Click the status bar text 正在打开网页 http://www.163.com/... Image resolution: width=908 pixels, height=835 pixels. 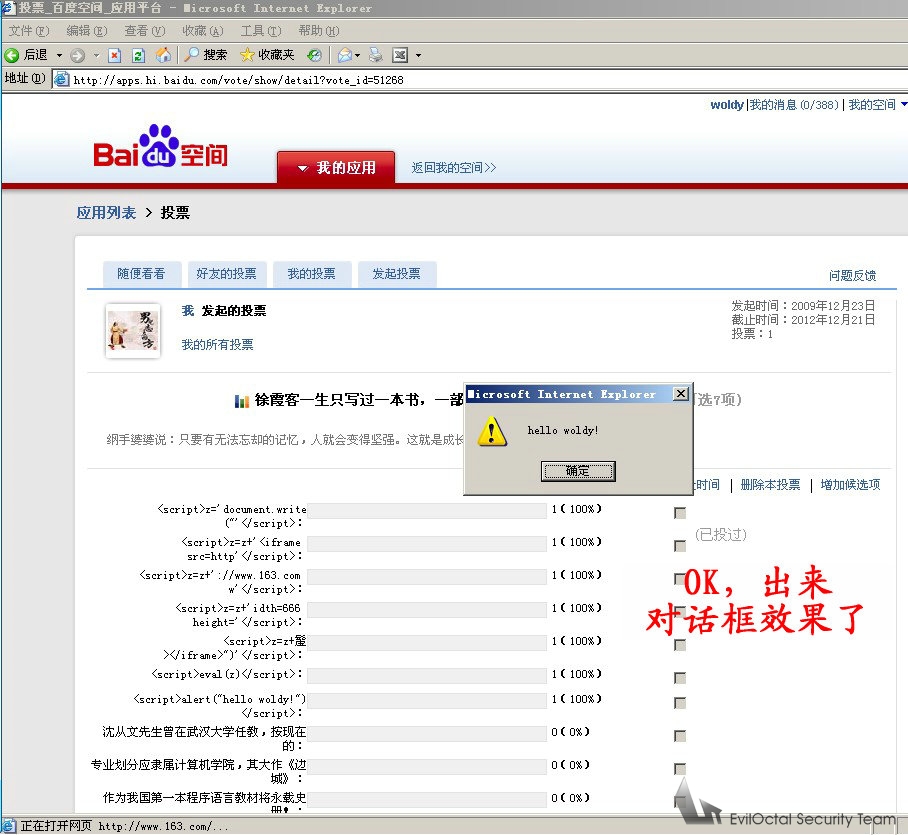125,826
